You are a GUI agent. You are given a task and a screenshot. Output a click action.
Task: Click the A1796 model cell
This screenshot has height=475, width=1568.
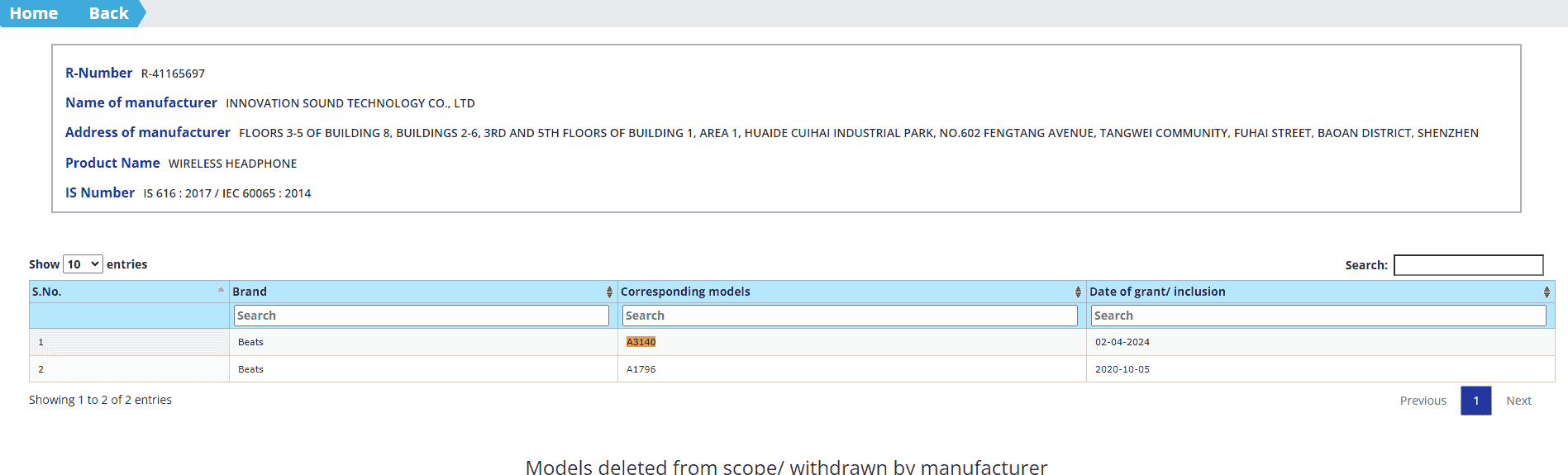tap(641, 369)
